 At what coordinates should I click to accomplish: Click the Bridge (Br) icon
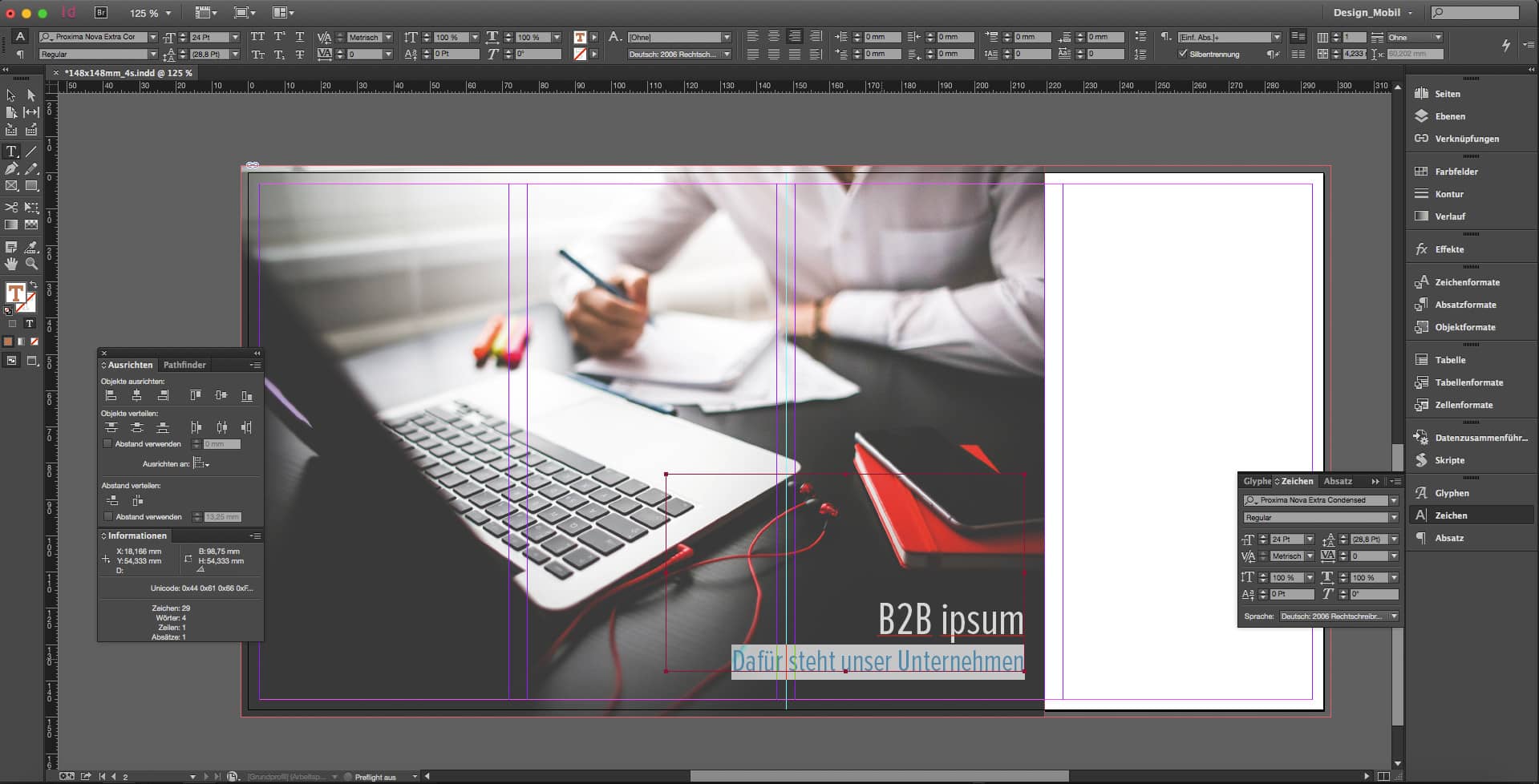point(101,13)
